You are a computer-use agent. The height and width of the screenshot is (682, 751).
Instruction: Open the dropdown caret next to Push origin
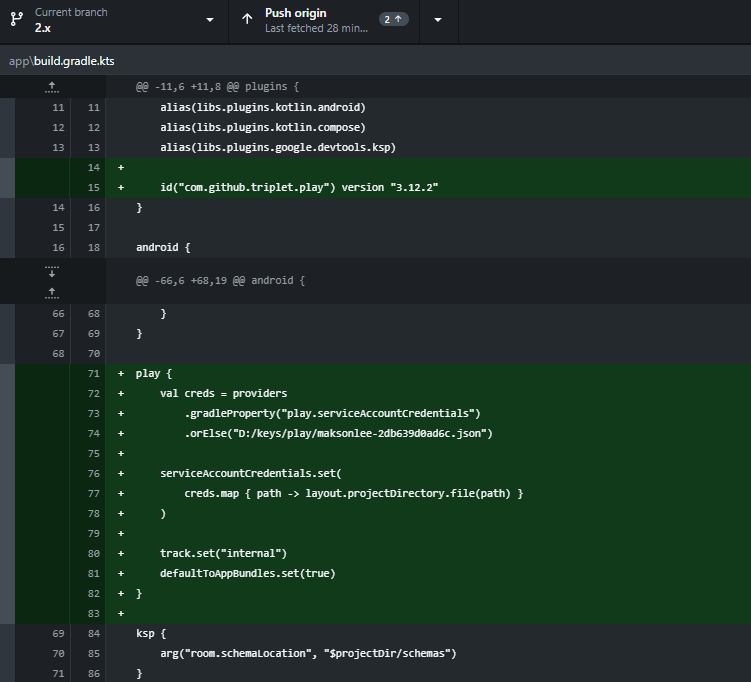[x=438, y=21]
